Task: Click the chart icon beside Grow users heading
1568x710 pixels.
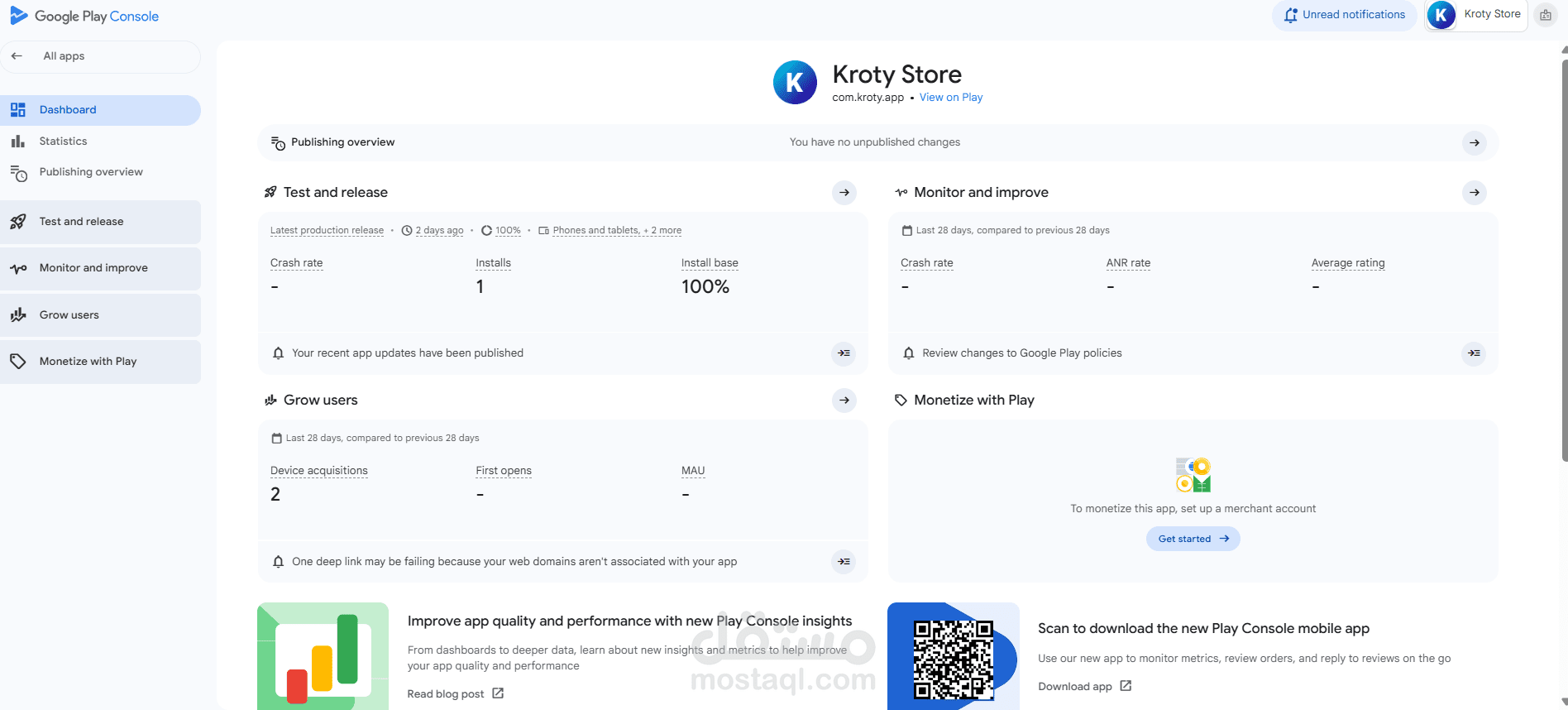Action: [270, 401]
